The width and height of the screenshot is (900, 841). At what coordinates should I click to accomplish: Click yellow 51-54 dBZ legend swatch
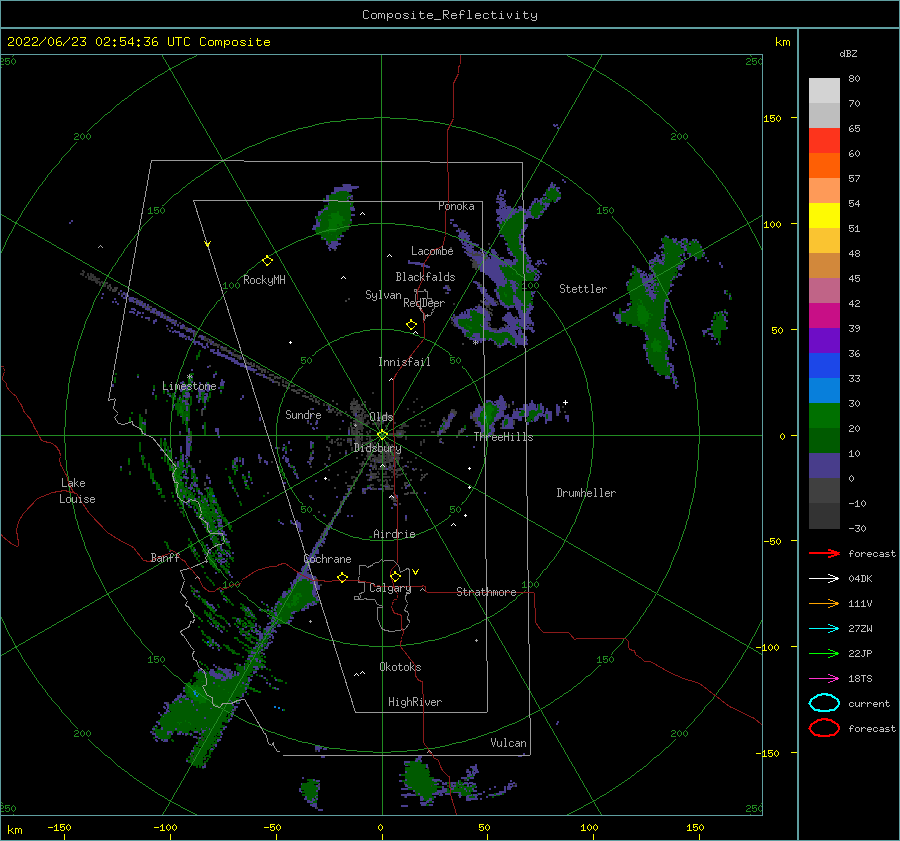[824, 215]
